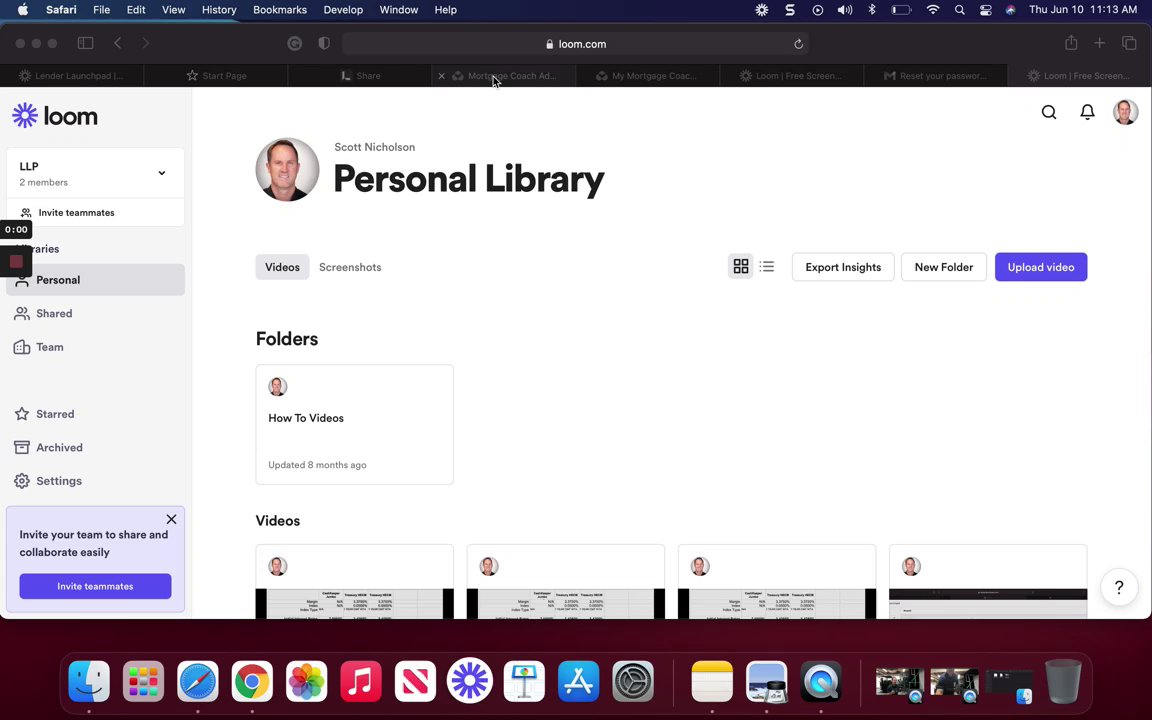
Task: Open Loom Settings
Action: pos(96,480)
